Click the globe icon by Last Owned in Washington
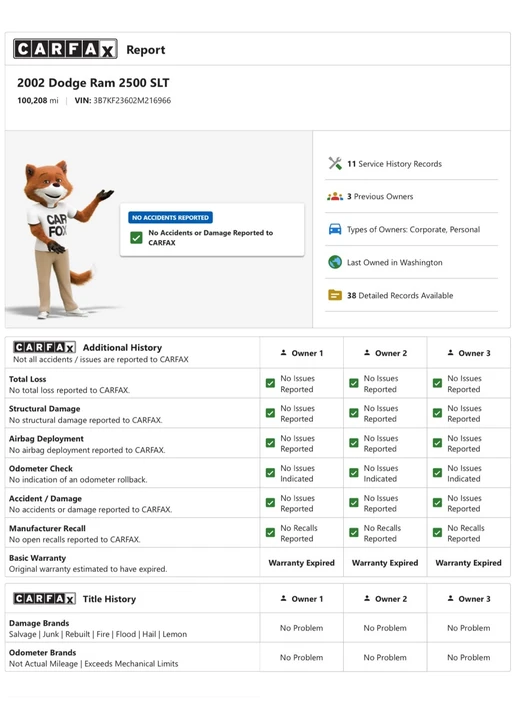This screenshot has height=720, width=528. (335, 262)
